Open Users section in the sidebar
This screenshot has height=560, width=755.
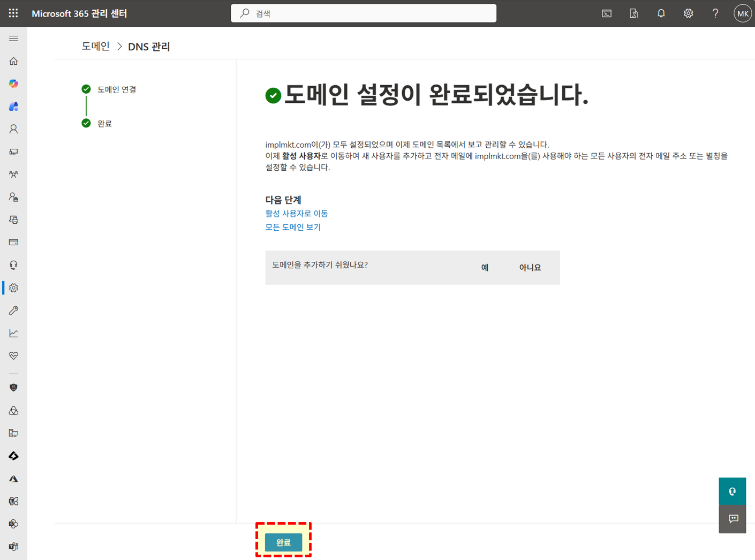pyautogui.click(x=14, y=129)
